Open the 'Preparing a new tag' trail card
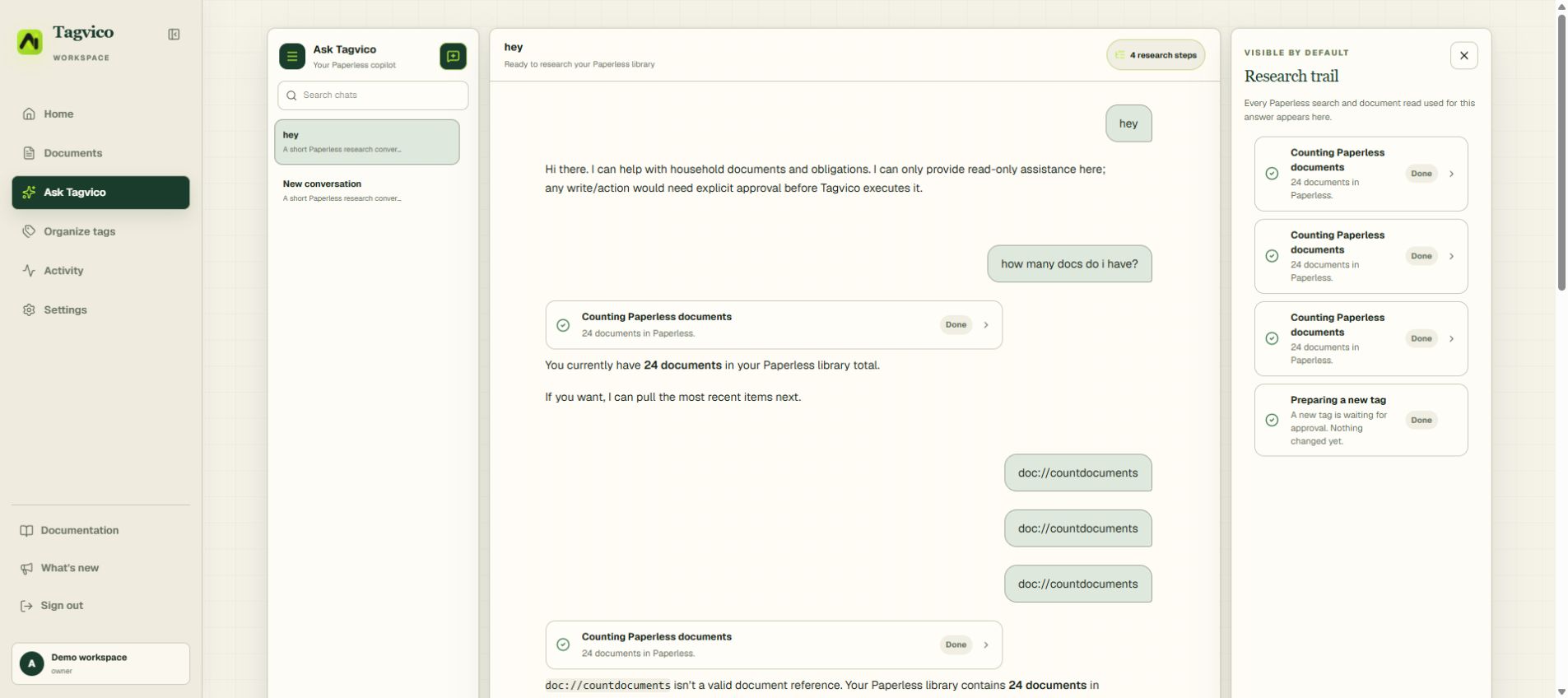1568x698 pixels. point(1361,420)
